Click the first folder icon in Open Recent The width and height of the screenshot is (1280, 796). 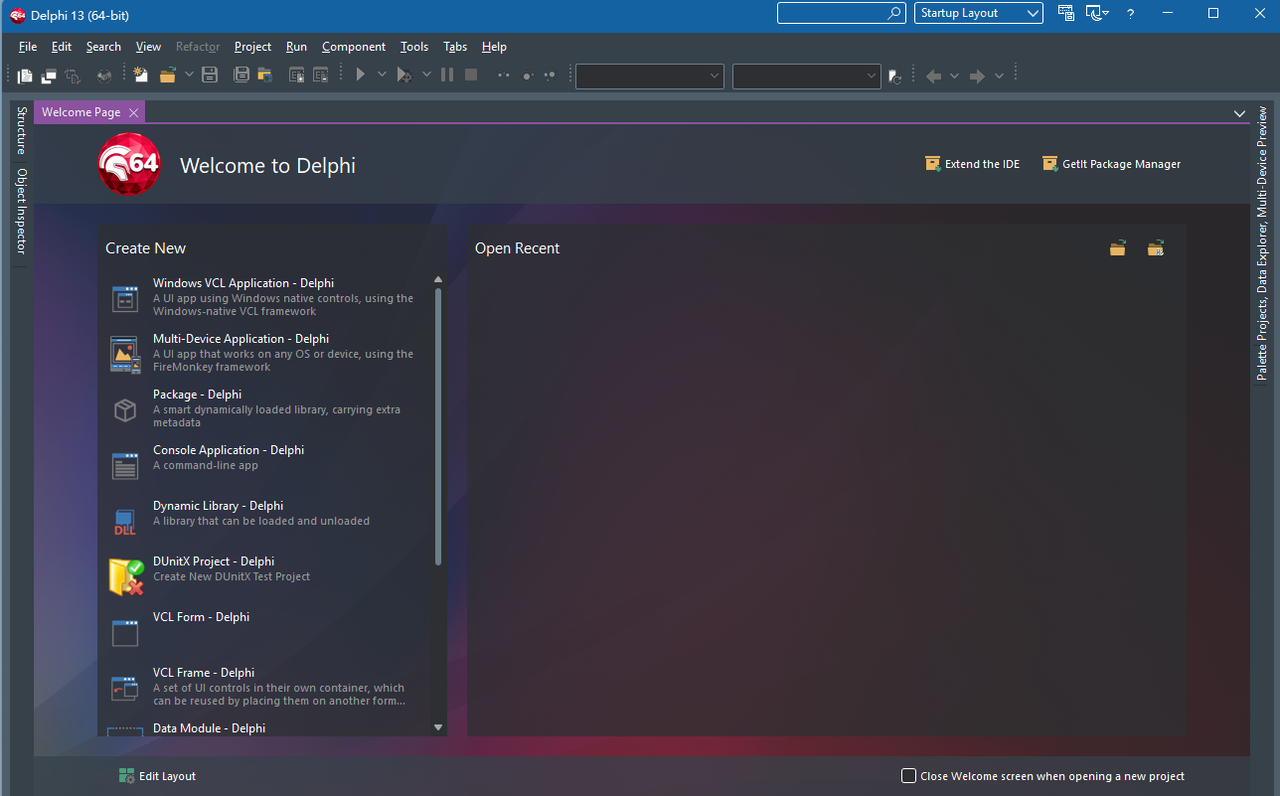pos(1118,248)
